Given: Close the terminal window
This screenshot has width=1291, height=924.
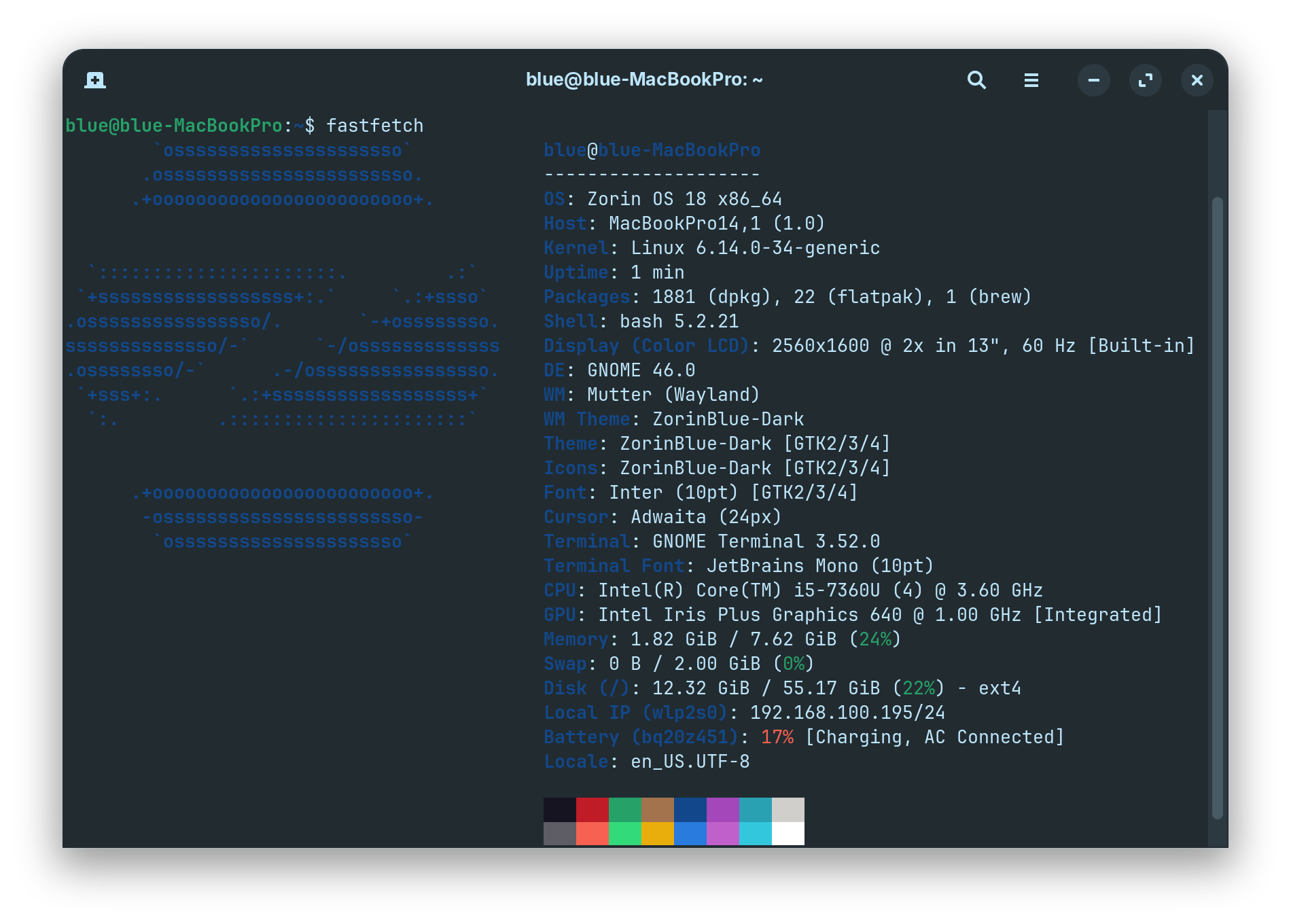Looking at the screenshot, I should (1197, 80).
